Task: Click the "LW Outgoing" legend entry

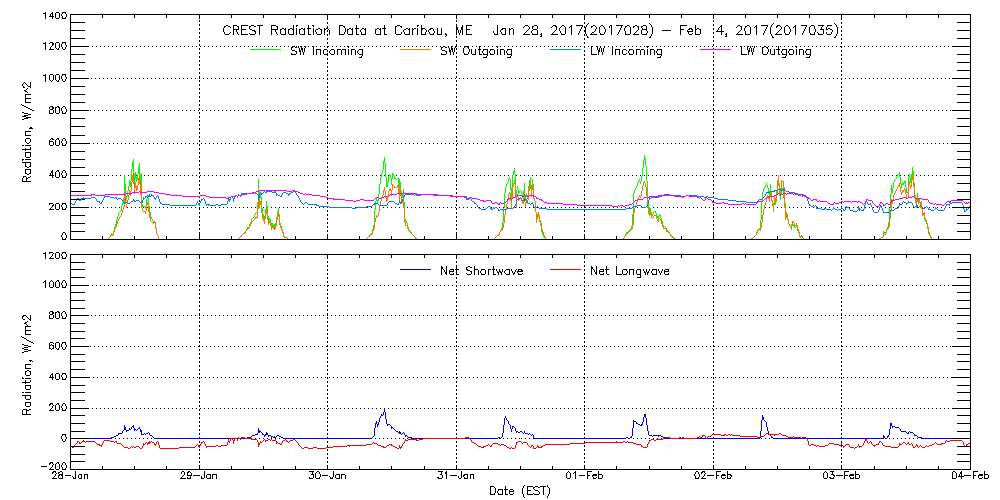Action: point(775,51)
